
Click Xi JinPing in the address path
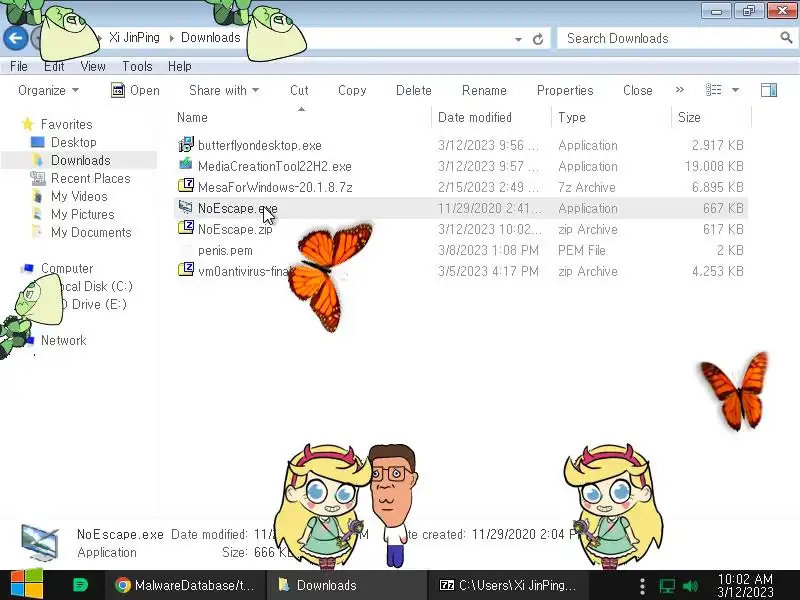(x=134, y=38)
